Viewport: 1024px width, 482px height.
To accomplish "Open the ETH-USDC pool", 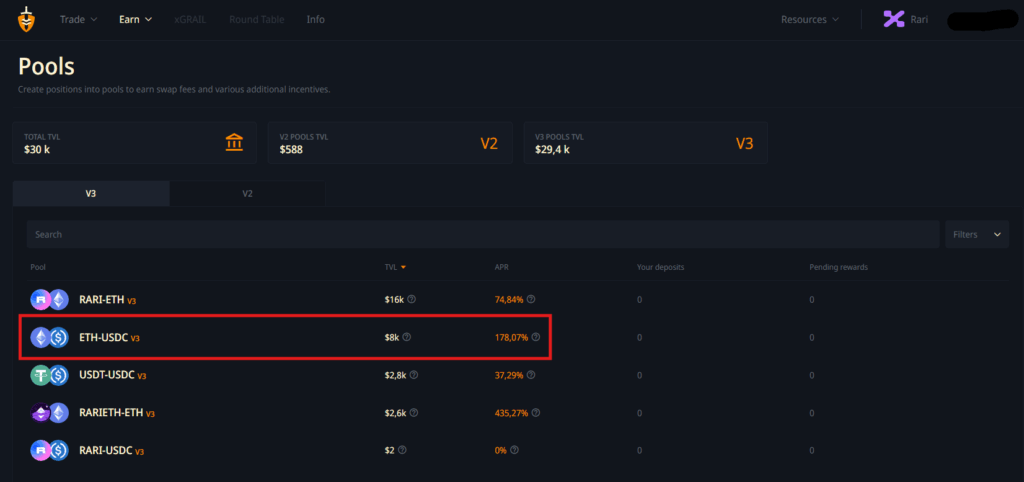I will tap(109, 338).
